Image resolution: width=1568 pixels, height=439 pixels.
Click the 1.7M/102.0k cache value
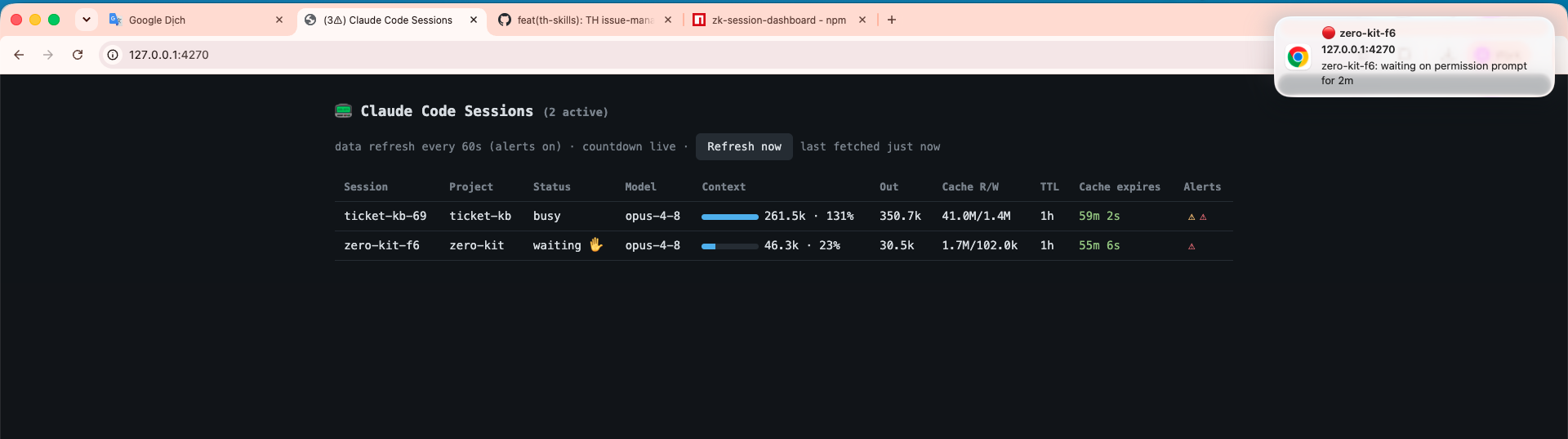[x=980, y=245]
